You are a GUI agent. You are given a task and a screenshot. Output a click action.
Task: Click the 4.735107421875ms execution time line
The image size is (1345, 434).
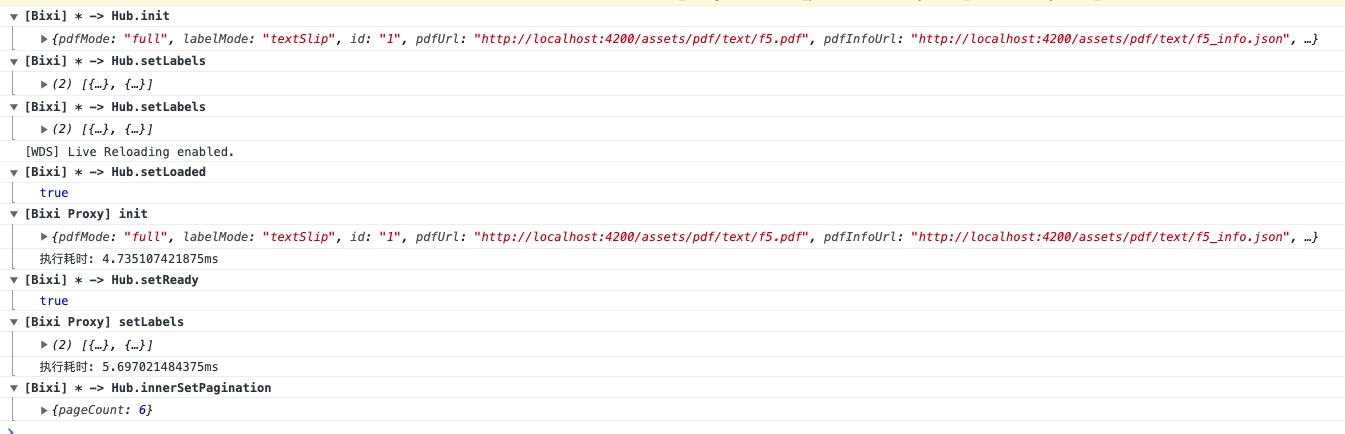tap(129, 258)
